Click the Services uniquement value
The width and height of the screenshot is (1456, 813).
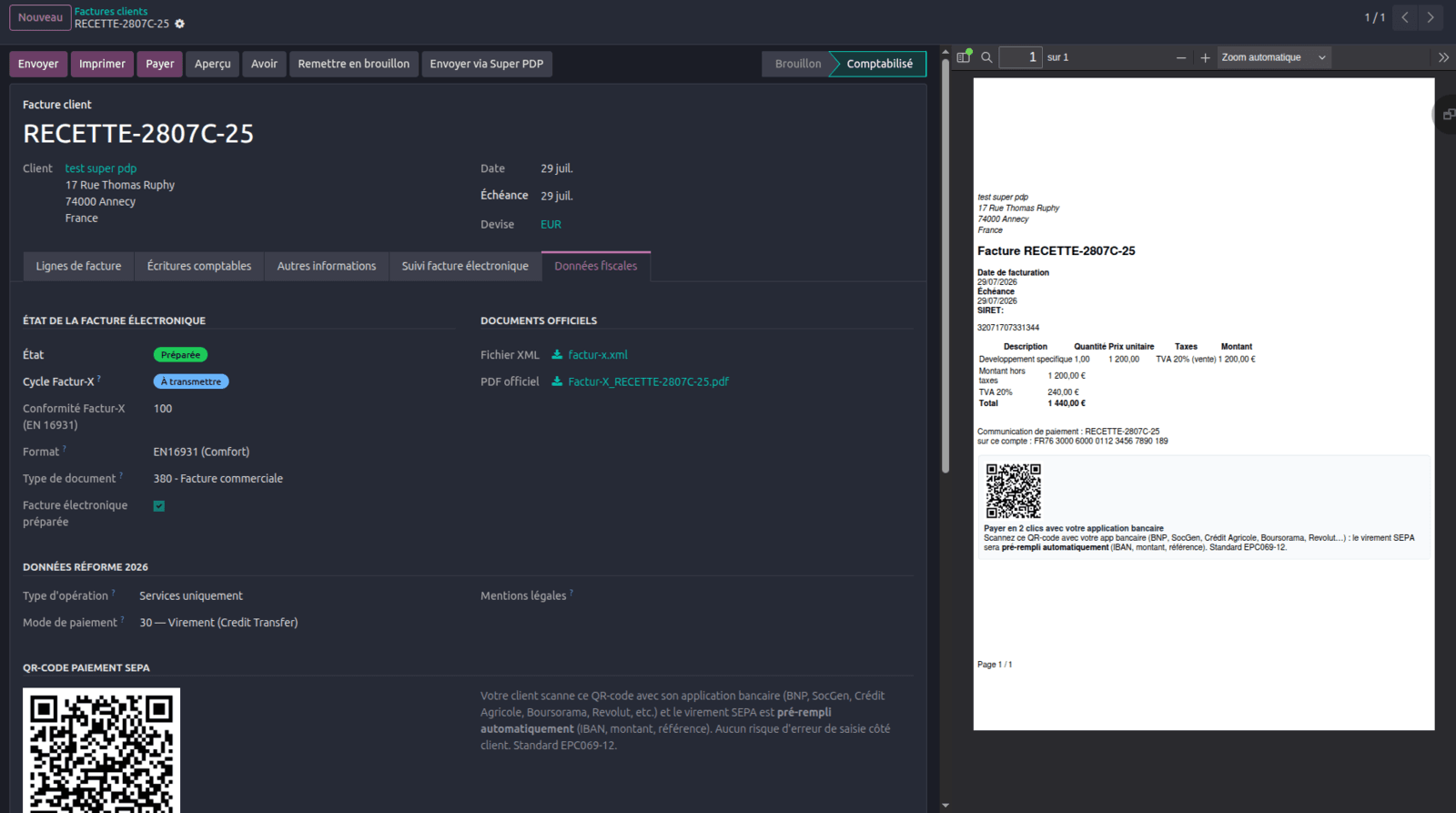tap(191, 595)
